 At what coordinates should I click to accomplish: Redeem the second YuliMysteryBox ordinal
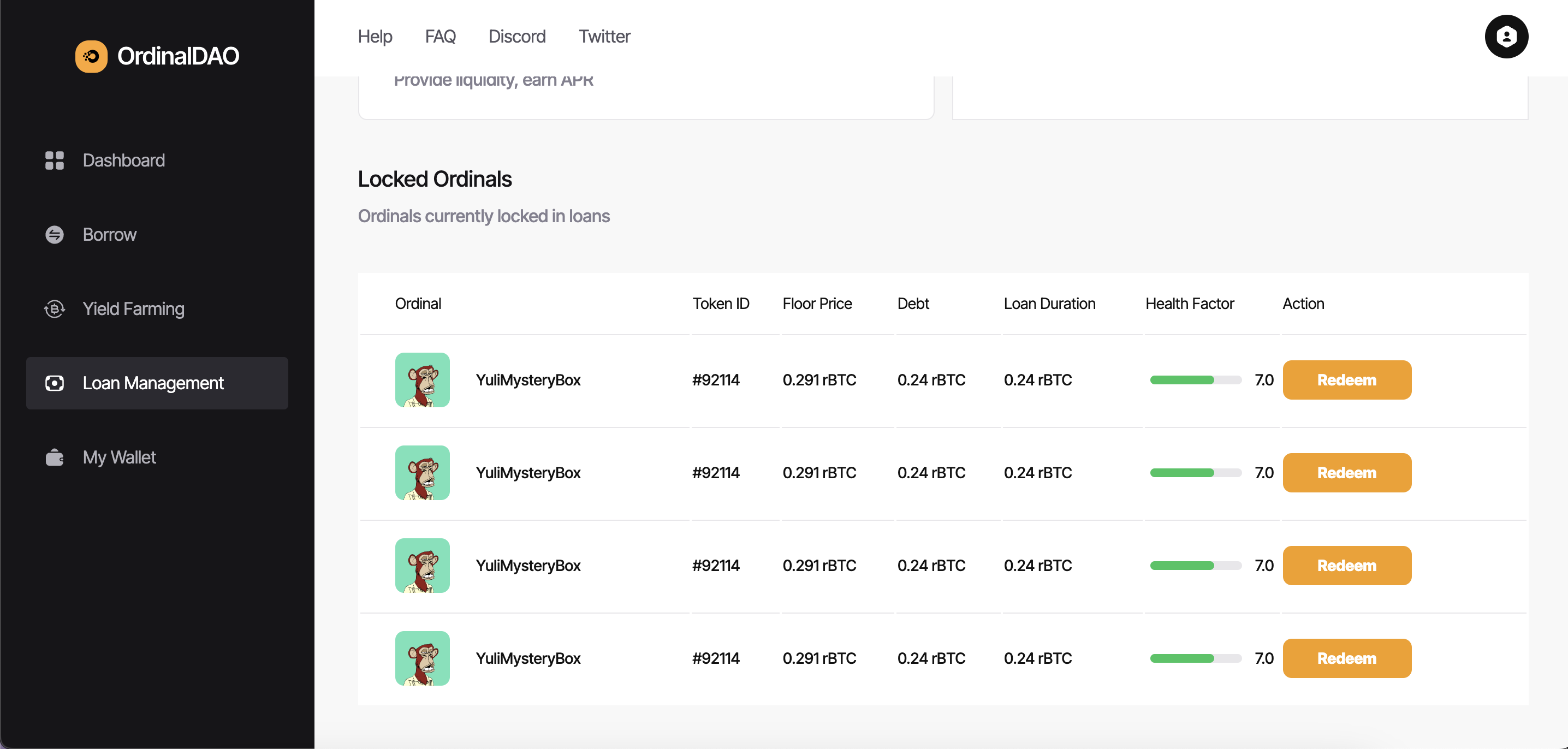point(1346,473)
